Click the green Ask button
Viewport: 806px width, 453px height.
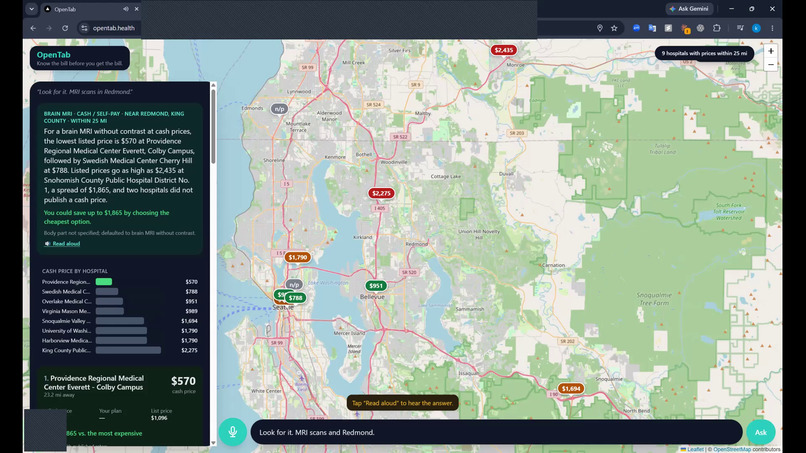tap(761, 432)
